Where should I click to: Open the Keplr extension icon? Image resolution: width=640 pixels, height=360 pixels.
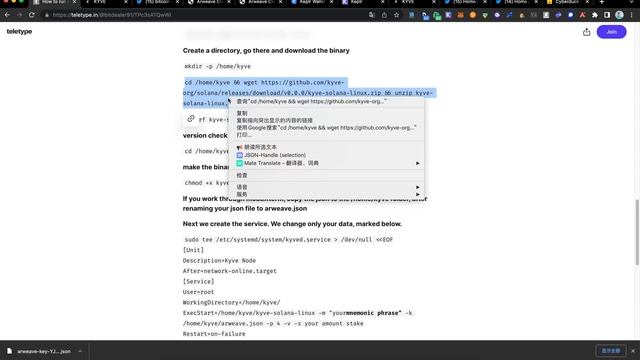(x=448, y=15)
